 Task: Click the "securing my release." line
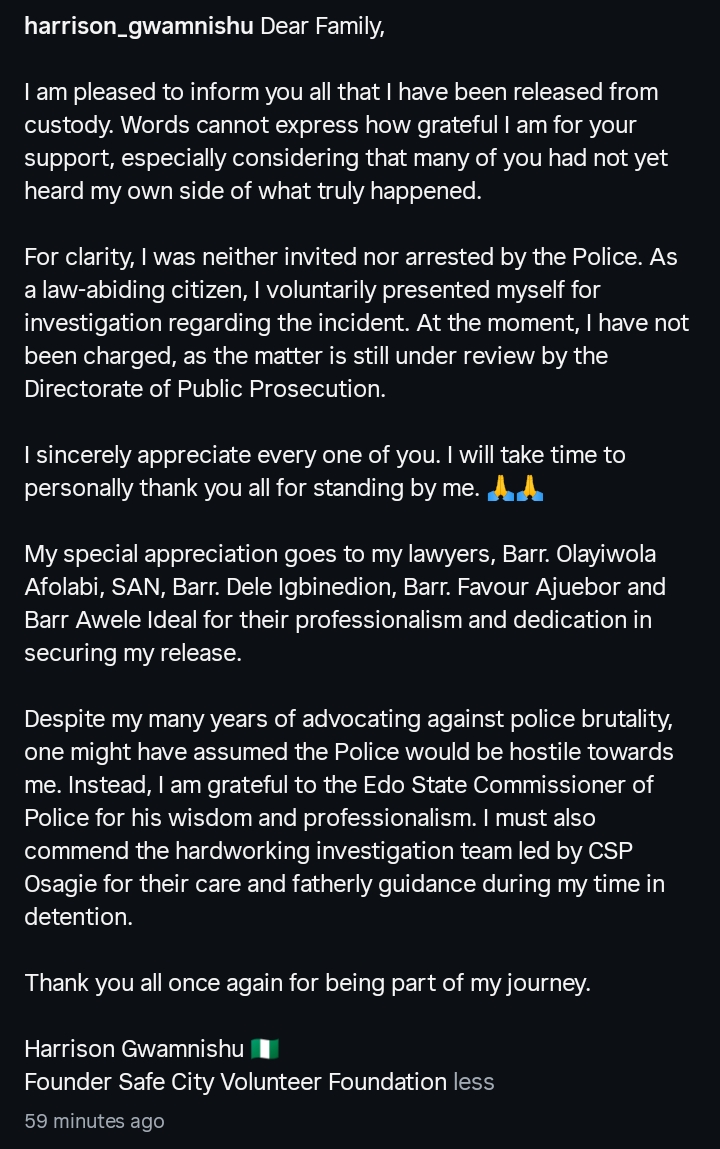(x=133, y=653)
